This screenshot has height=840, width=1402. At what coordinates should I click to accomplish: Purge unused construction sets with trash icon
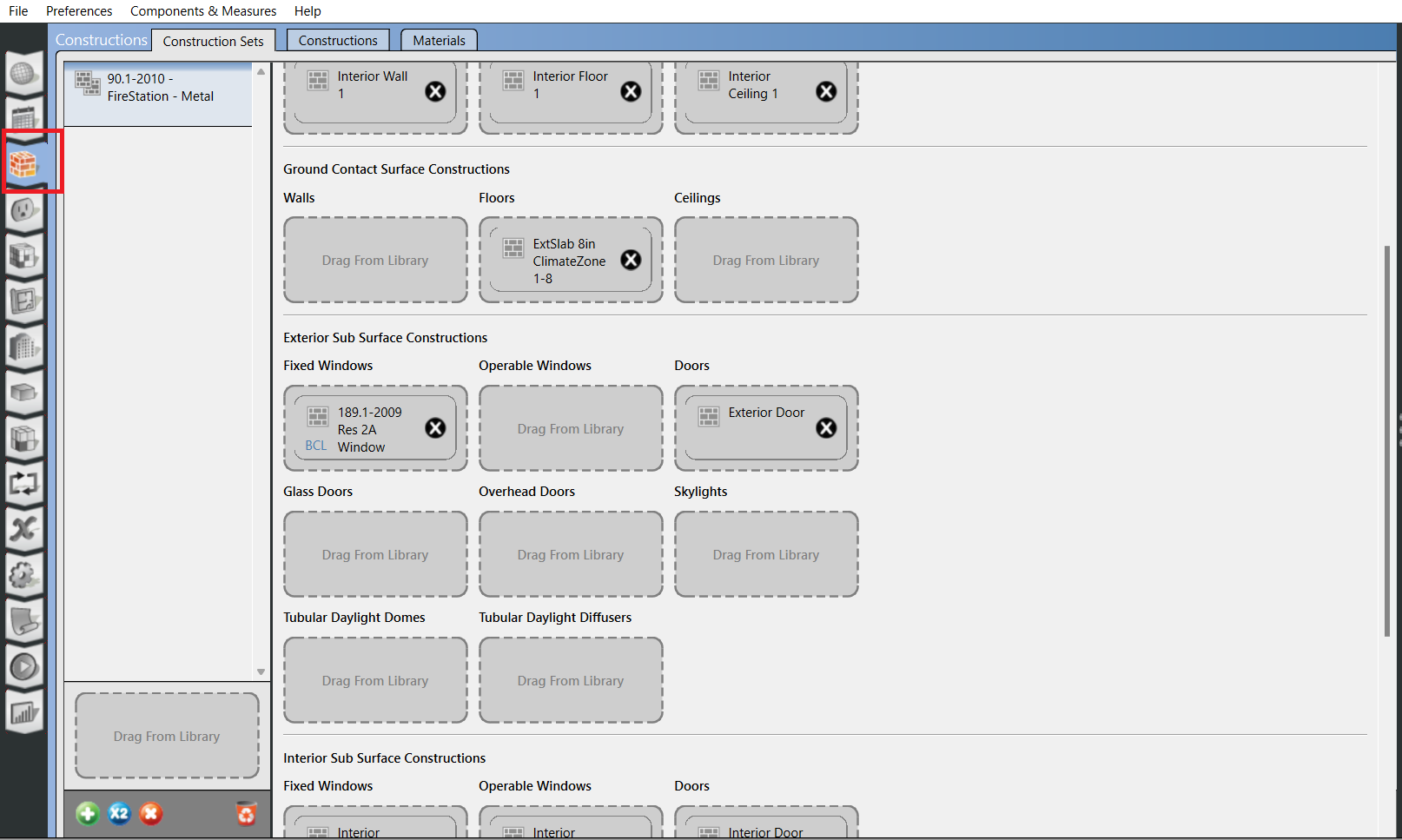tap(247, 814)
